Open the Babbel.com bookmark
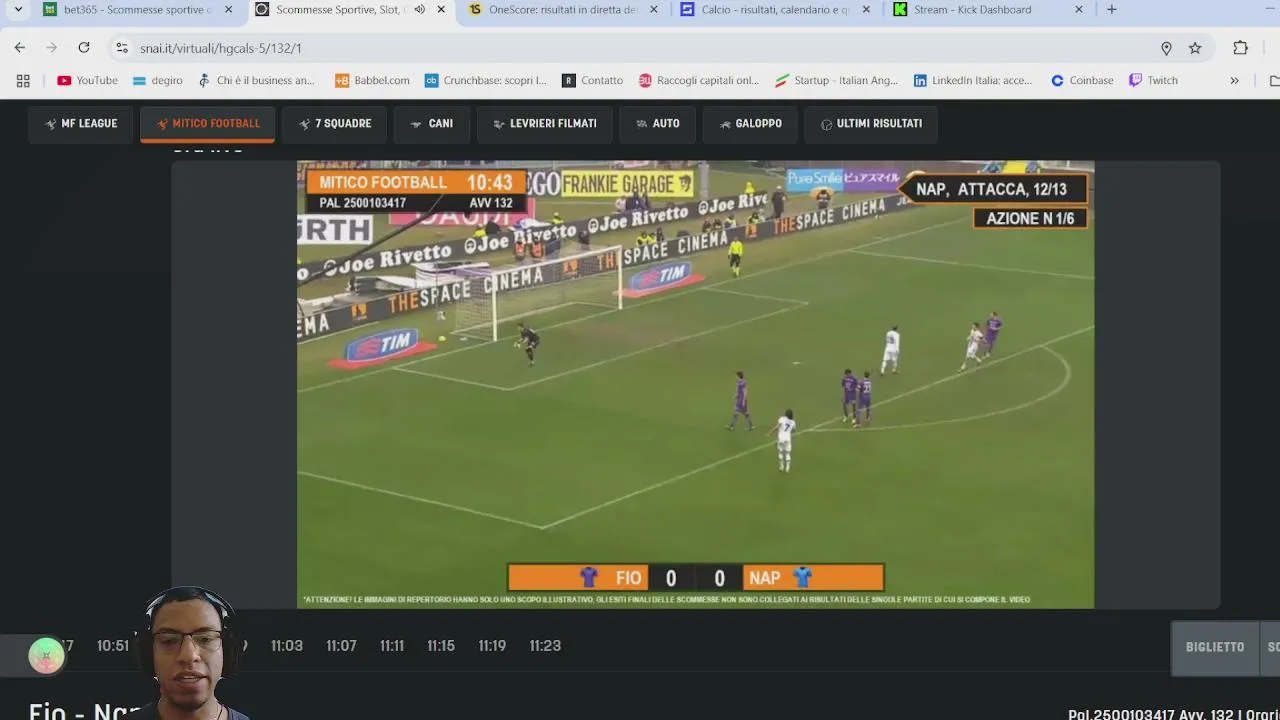Viewport: 1280px width, 720px height. (x=372, y=80)
